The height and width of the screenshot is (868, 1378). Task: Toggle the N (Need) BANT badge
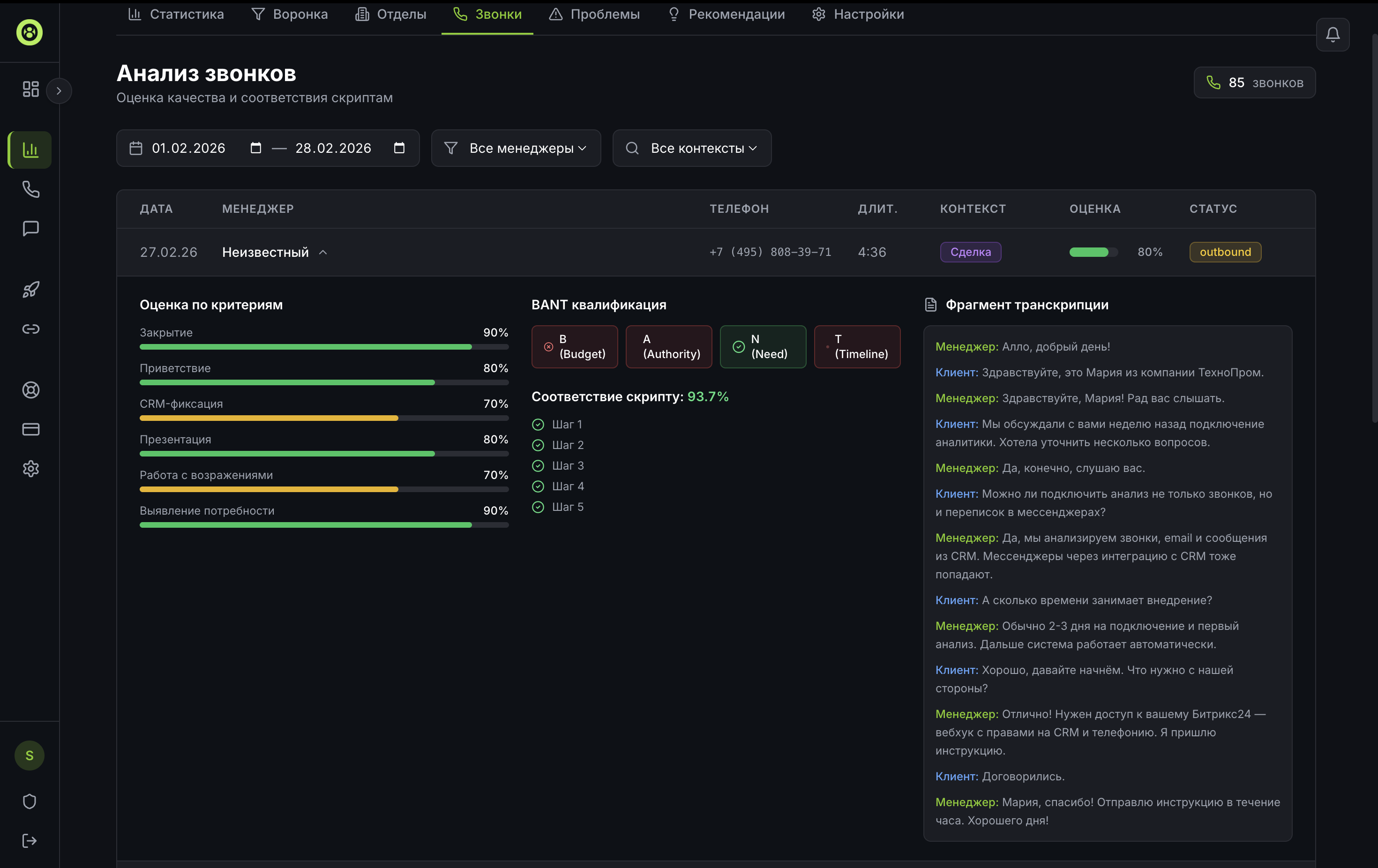pos(762,347)
